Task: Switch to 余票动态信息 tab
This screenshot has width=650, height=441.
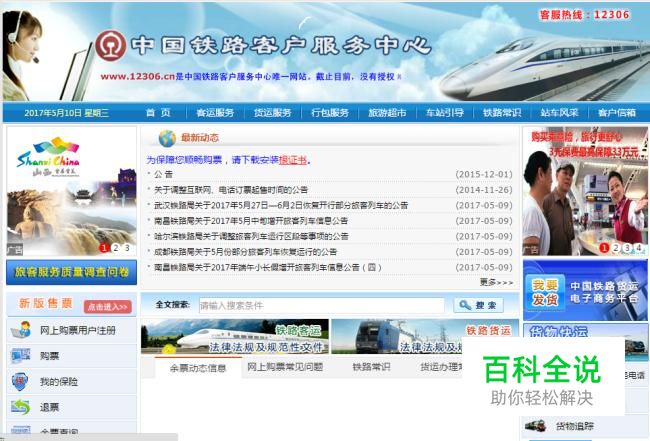Action: pos(198,368)
